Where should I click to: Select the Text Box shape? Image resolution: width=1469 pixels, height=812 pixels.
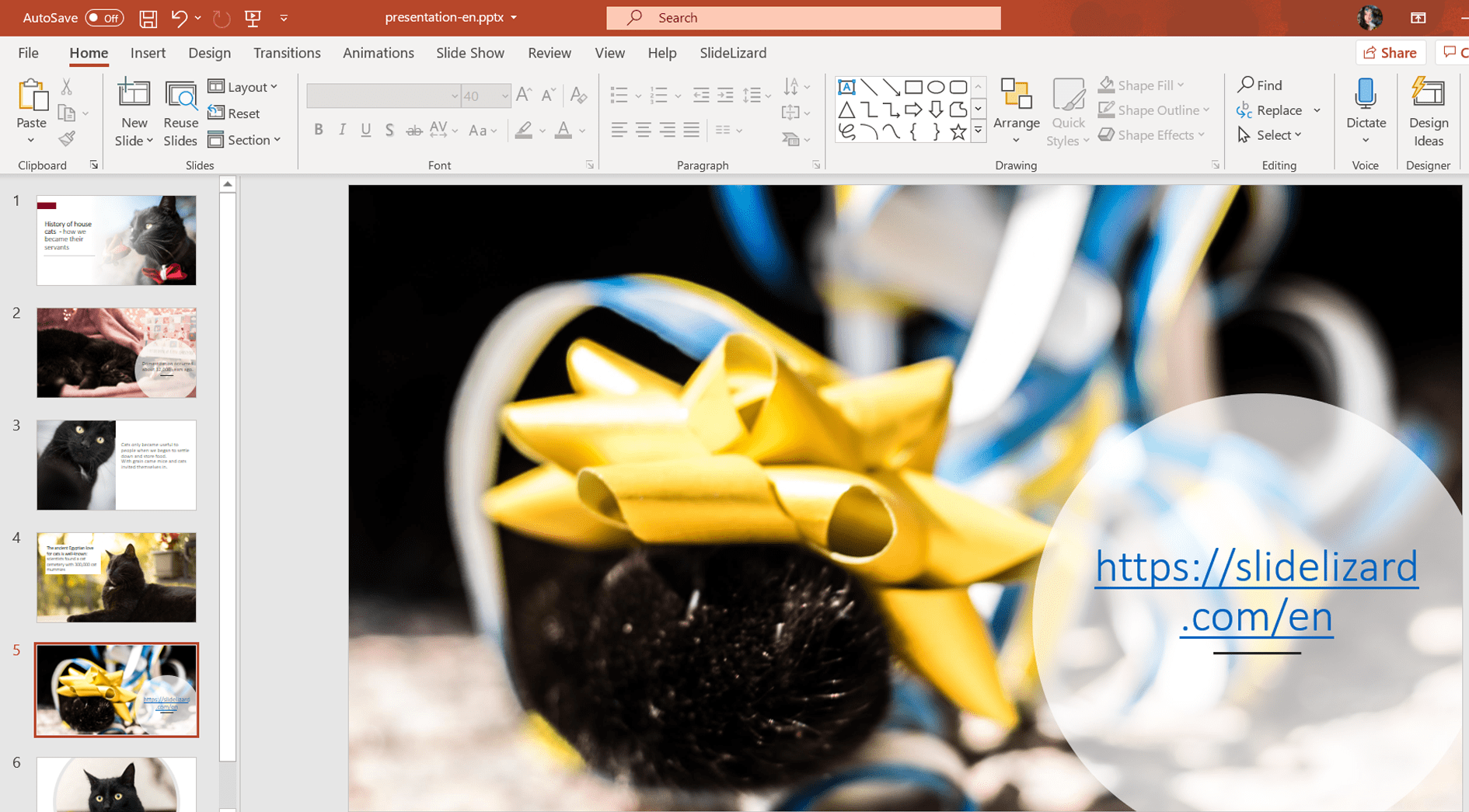[x=846, y=87]
